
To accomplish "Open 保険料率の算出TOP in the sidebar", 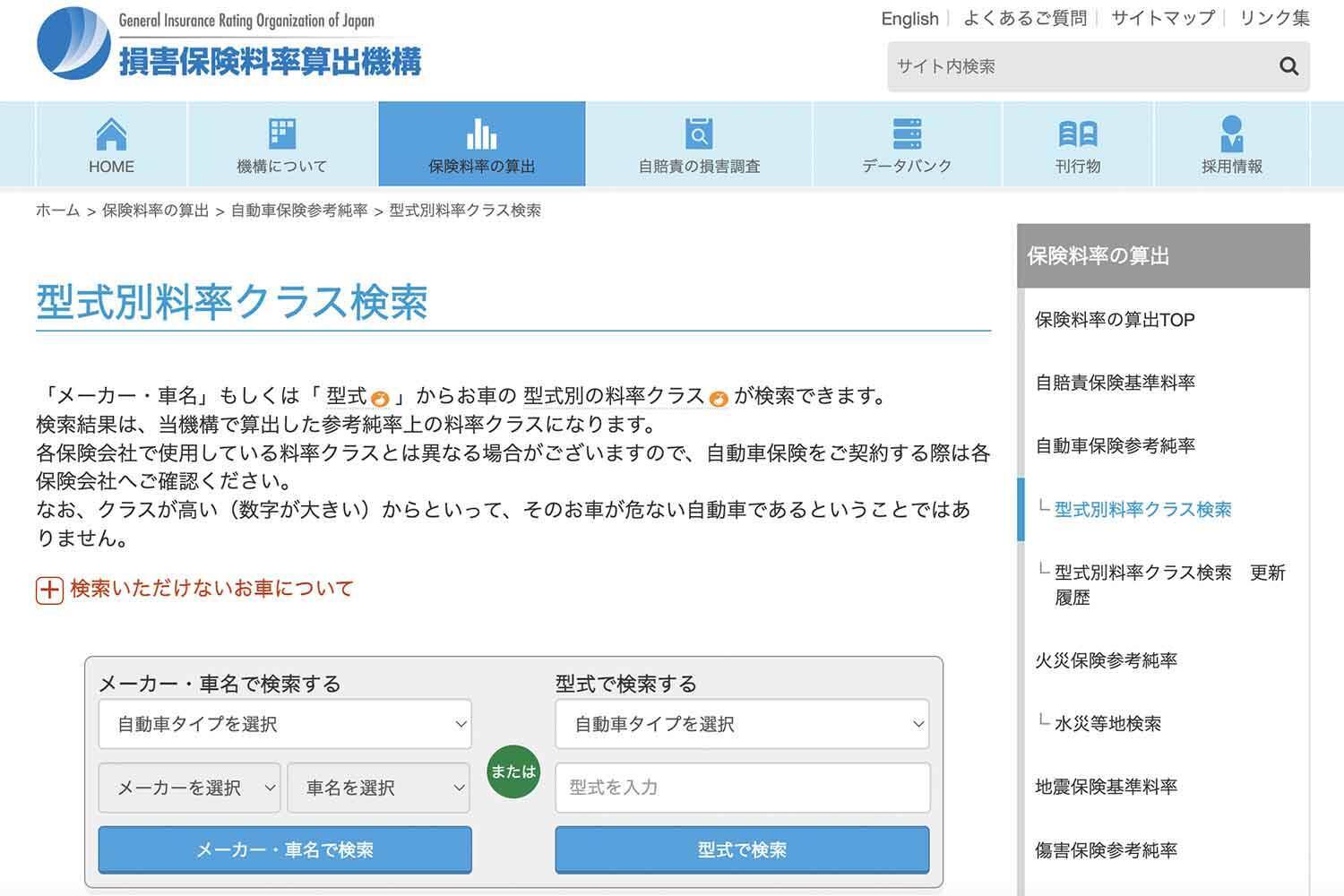I will pyautogui.click(x=1115, y=320).
